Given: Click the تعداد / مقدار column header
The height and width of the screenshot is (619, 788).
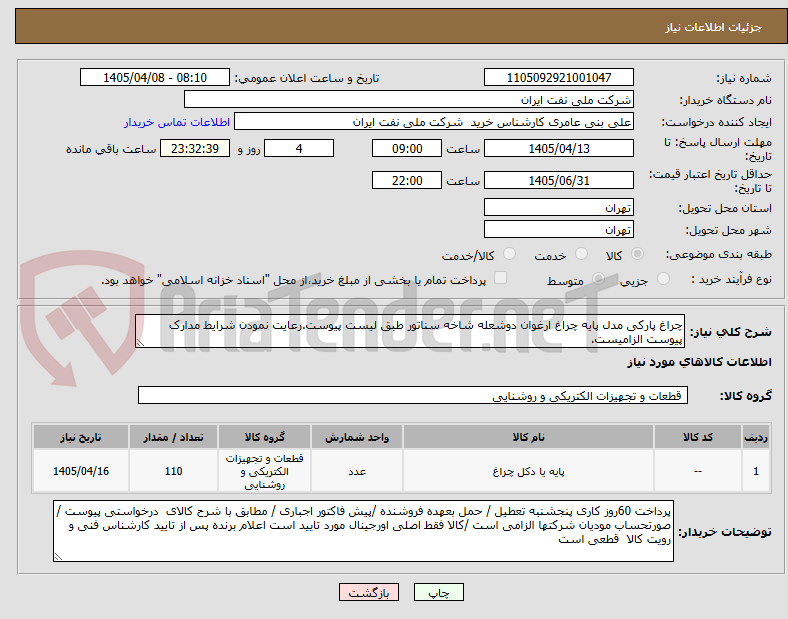Looking at the screenshot, I should click(173, 437).
